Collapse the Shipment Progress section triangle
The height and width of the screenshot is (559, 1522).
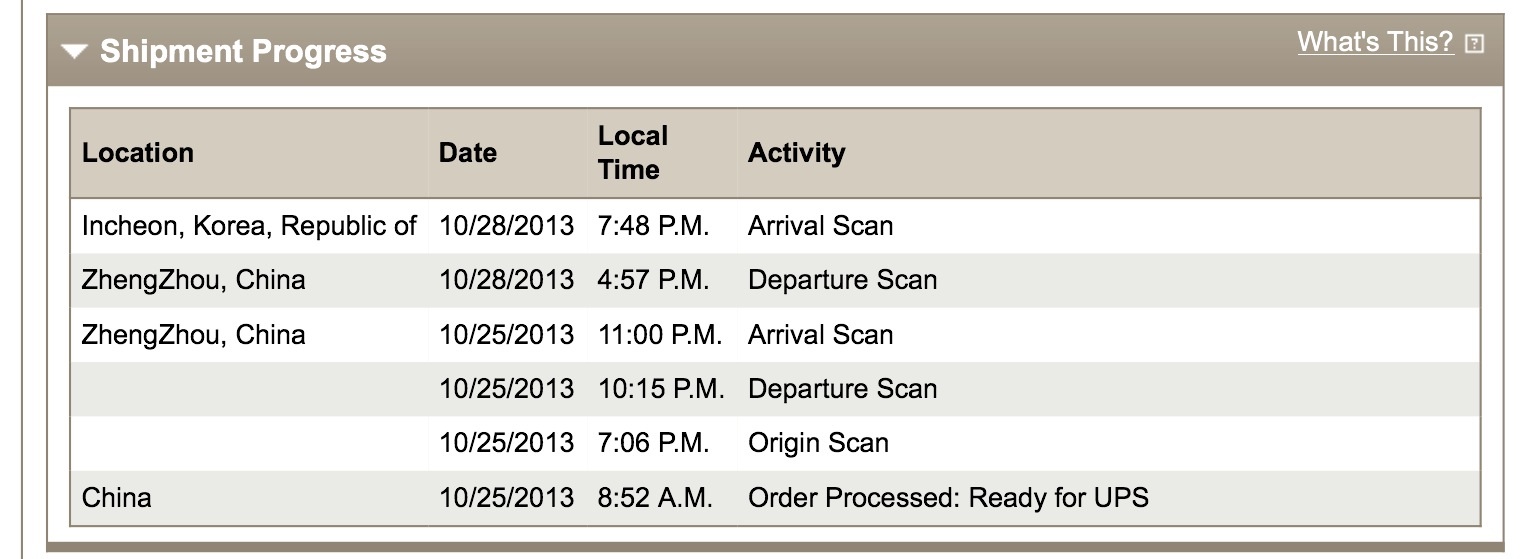click(x=75, y=52)
